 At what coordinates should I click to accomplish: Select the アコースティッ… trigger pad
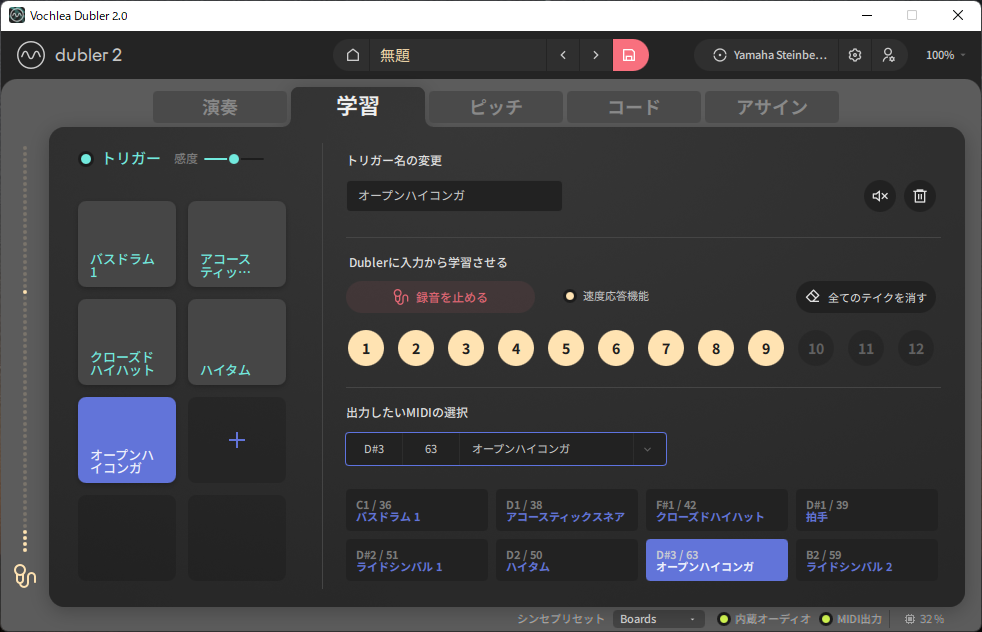(237, 244)
